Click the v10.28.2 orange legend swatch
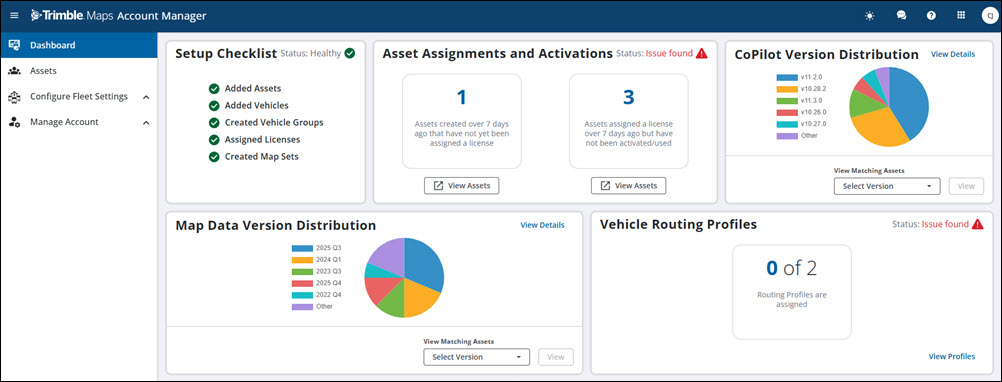This screenshot has width=1002, height=382. pyautogui.click(x=786, y=89)
